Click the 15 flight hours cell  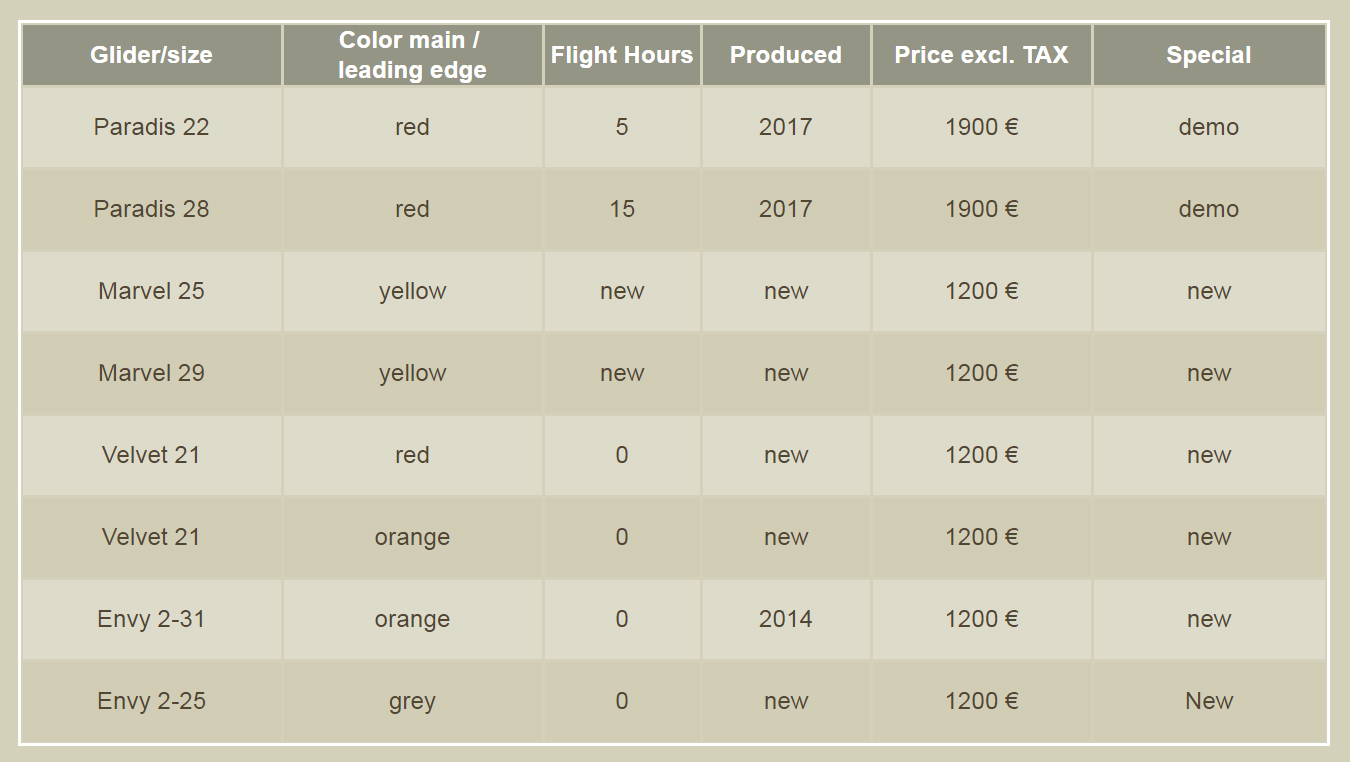pos(622,209)
